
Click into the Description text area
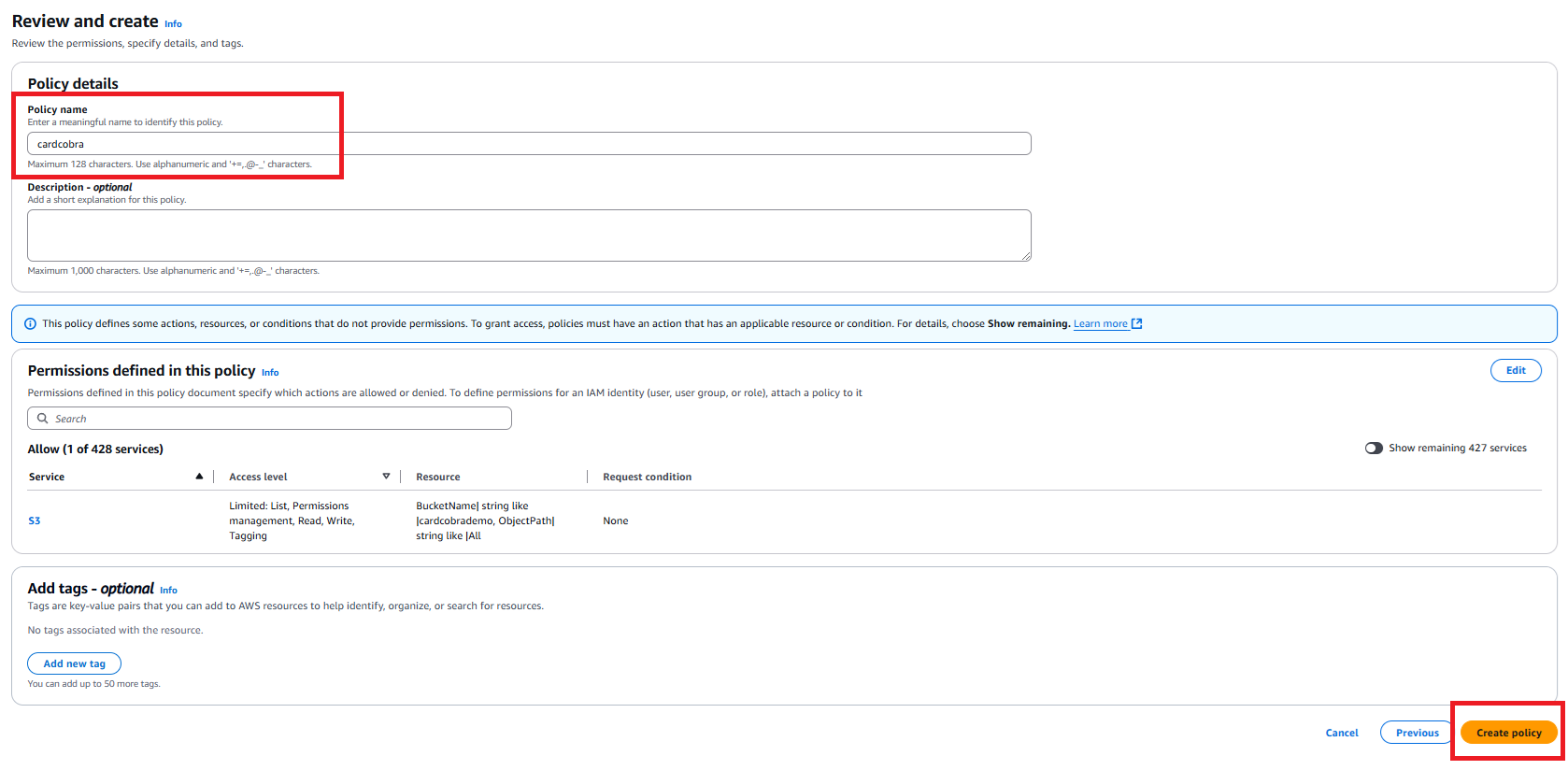[x=529, y=235]
